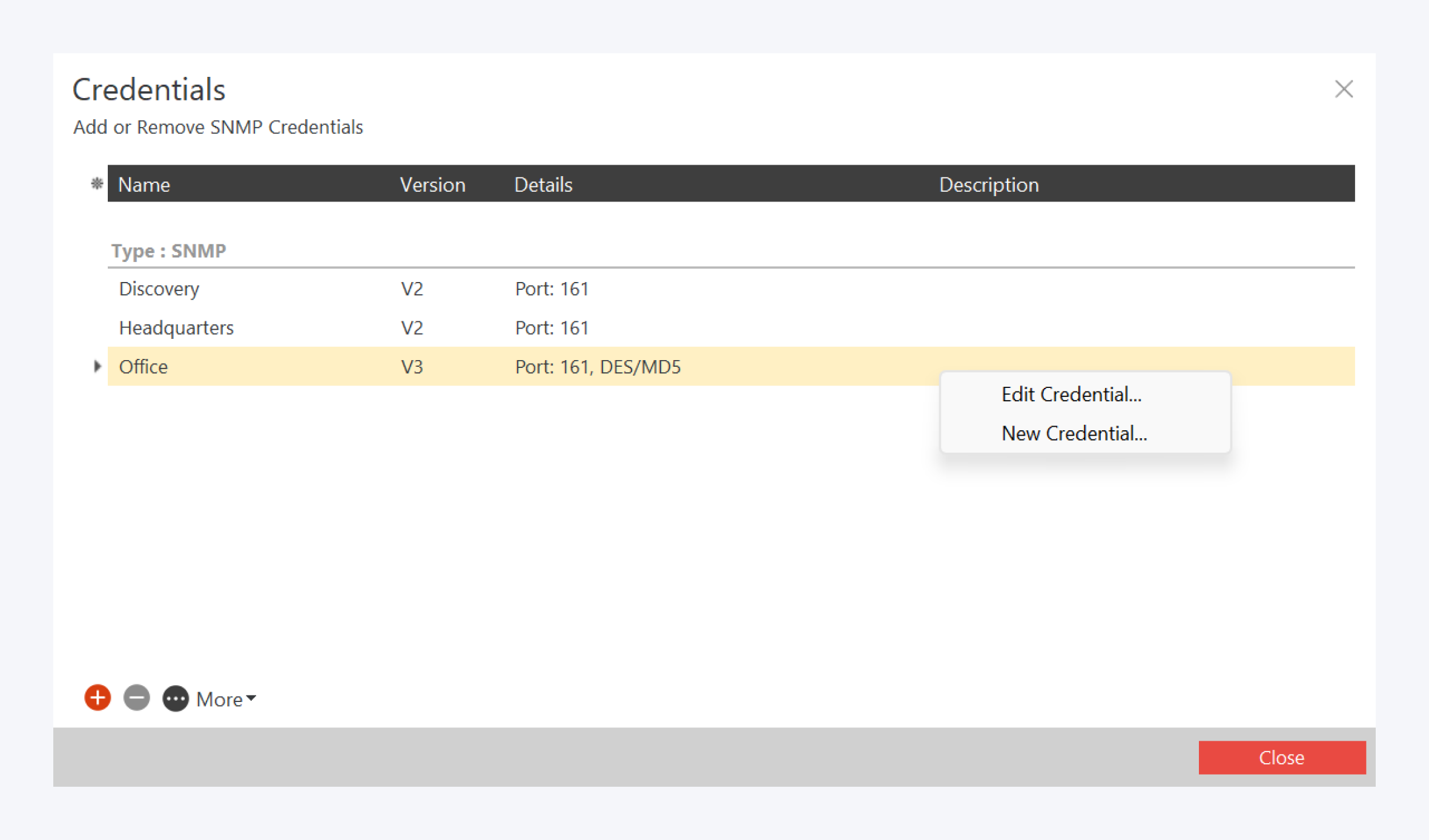This screenshot has width=1429, height=840.
Task: Click the gray minus remove-credential icon
Action: pyautogui.click(x=136, y=698)
